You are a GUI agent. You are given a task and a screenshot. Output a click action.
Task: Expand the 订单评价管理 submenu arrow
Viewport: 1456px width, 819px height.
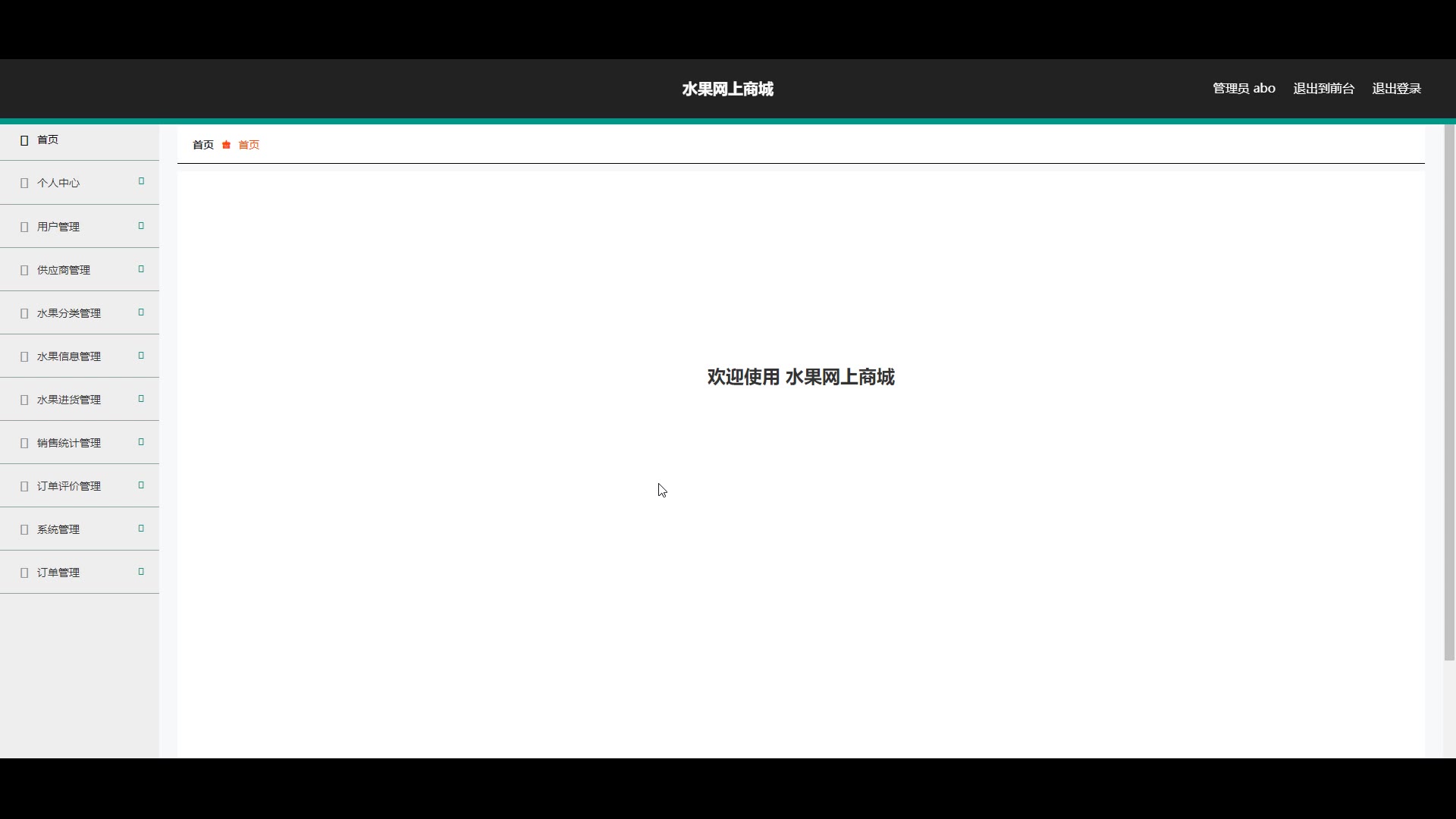click(x=141, y=485)
